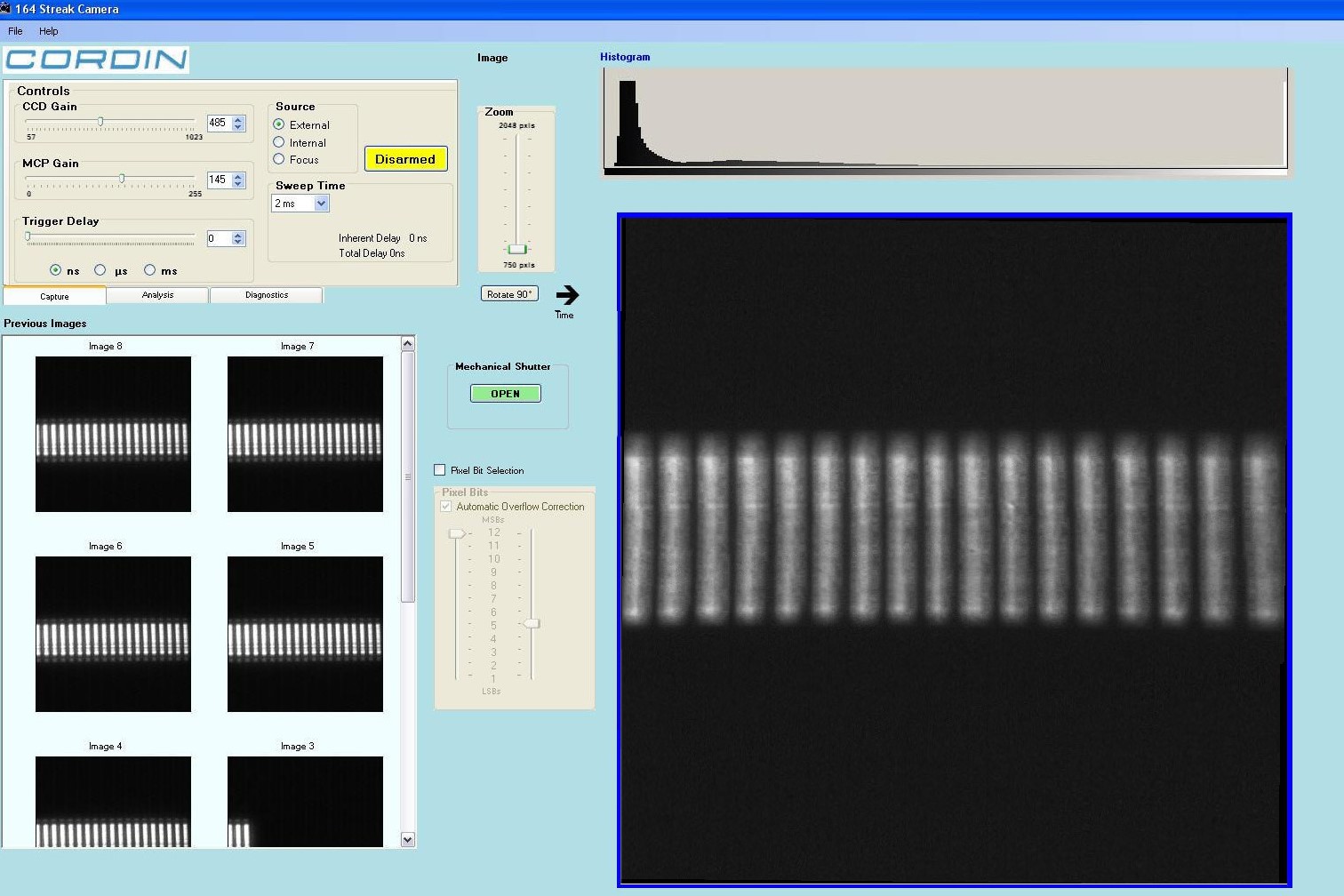Viewport: 1344px width, 896px height.
Task: Click the yellow Disarmed button
Action: [405, 159]
